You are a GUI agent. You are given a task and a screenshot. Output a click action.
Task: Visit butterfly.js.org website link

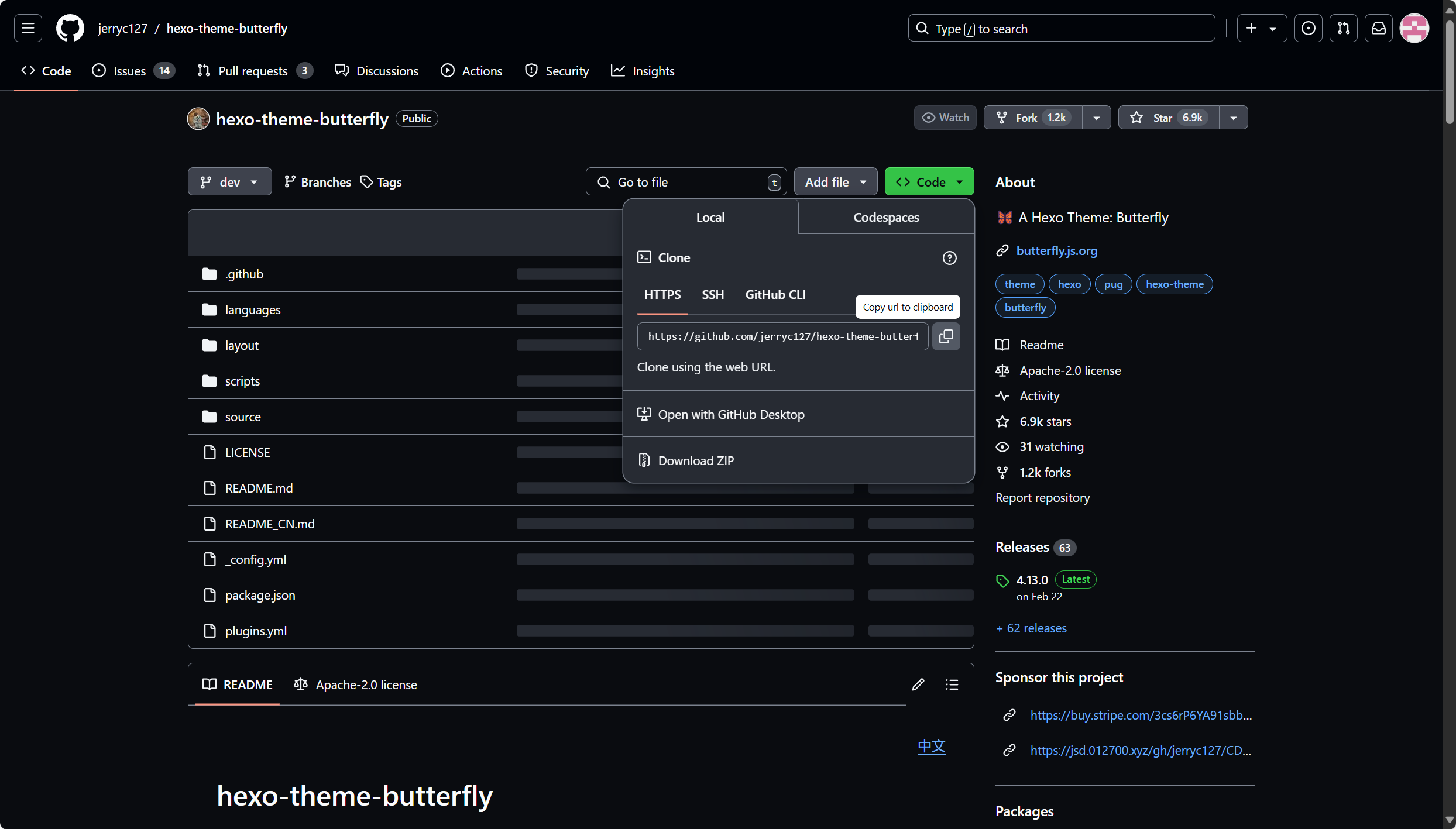[1056, 250]
